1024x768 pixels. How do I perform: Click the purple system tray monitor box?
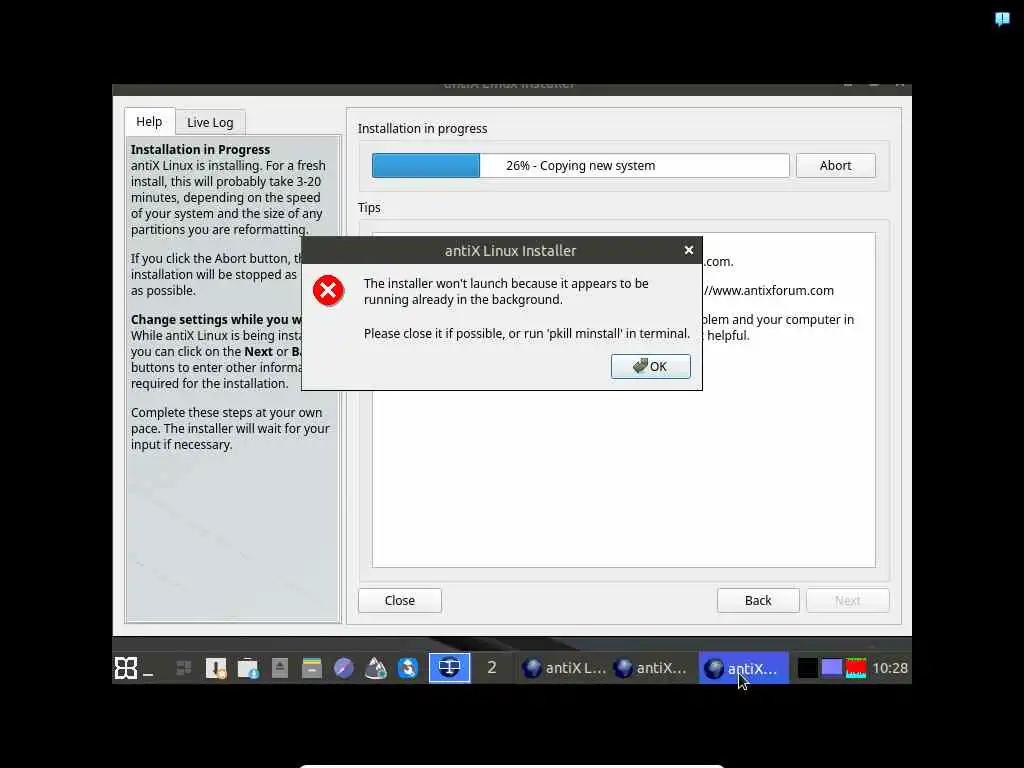(x=831, y=668)
